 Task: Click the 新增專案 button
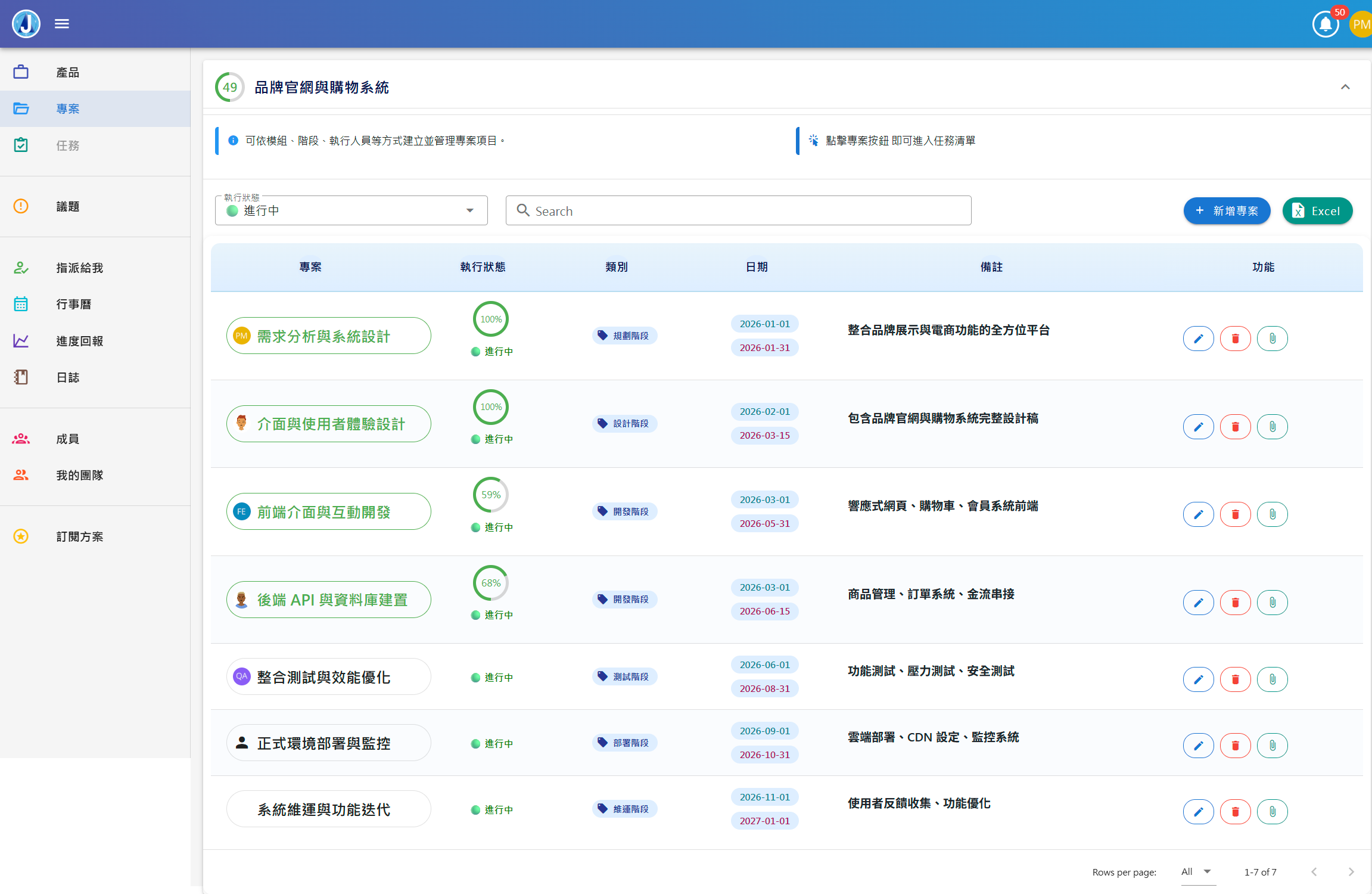(1227, 211)
